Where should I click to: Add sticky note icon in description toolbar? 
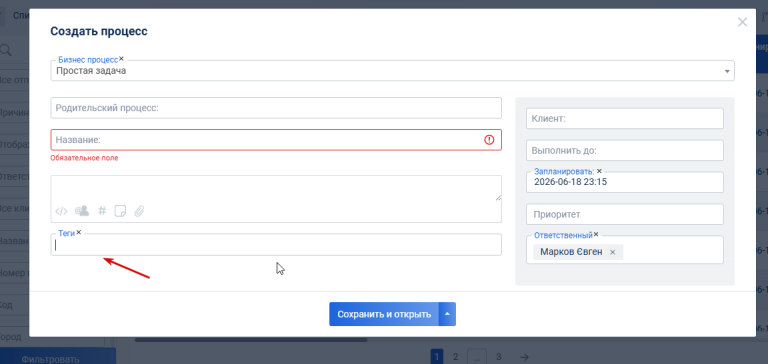point(120,211)
